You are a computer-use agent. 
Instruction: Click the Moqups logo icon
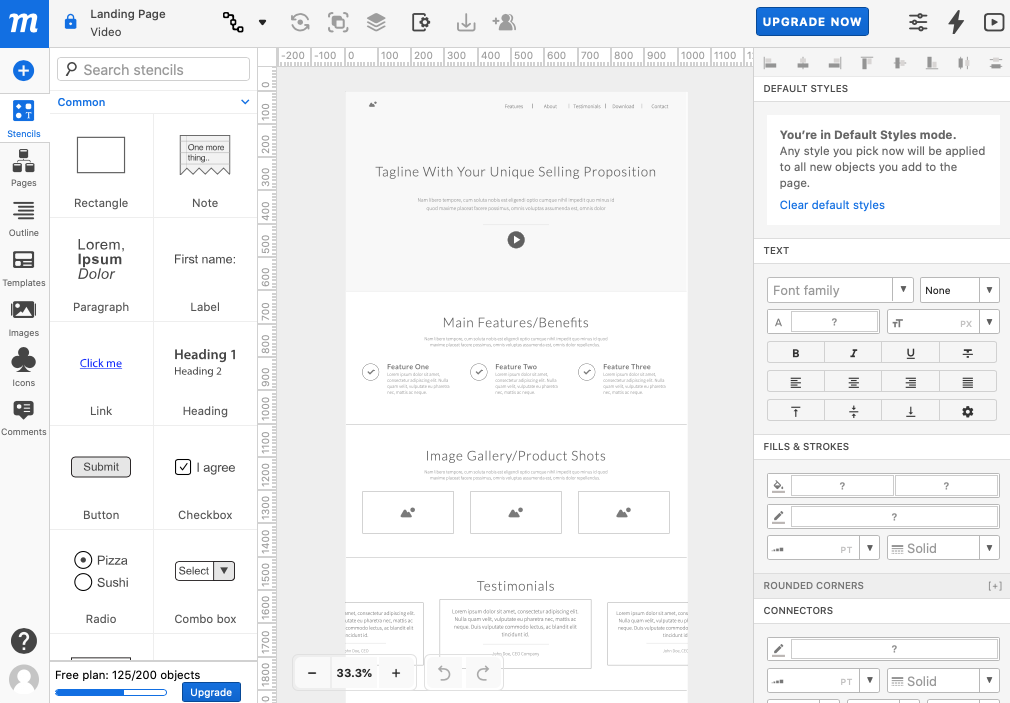tap(24, 23)
